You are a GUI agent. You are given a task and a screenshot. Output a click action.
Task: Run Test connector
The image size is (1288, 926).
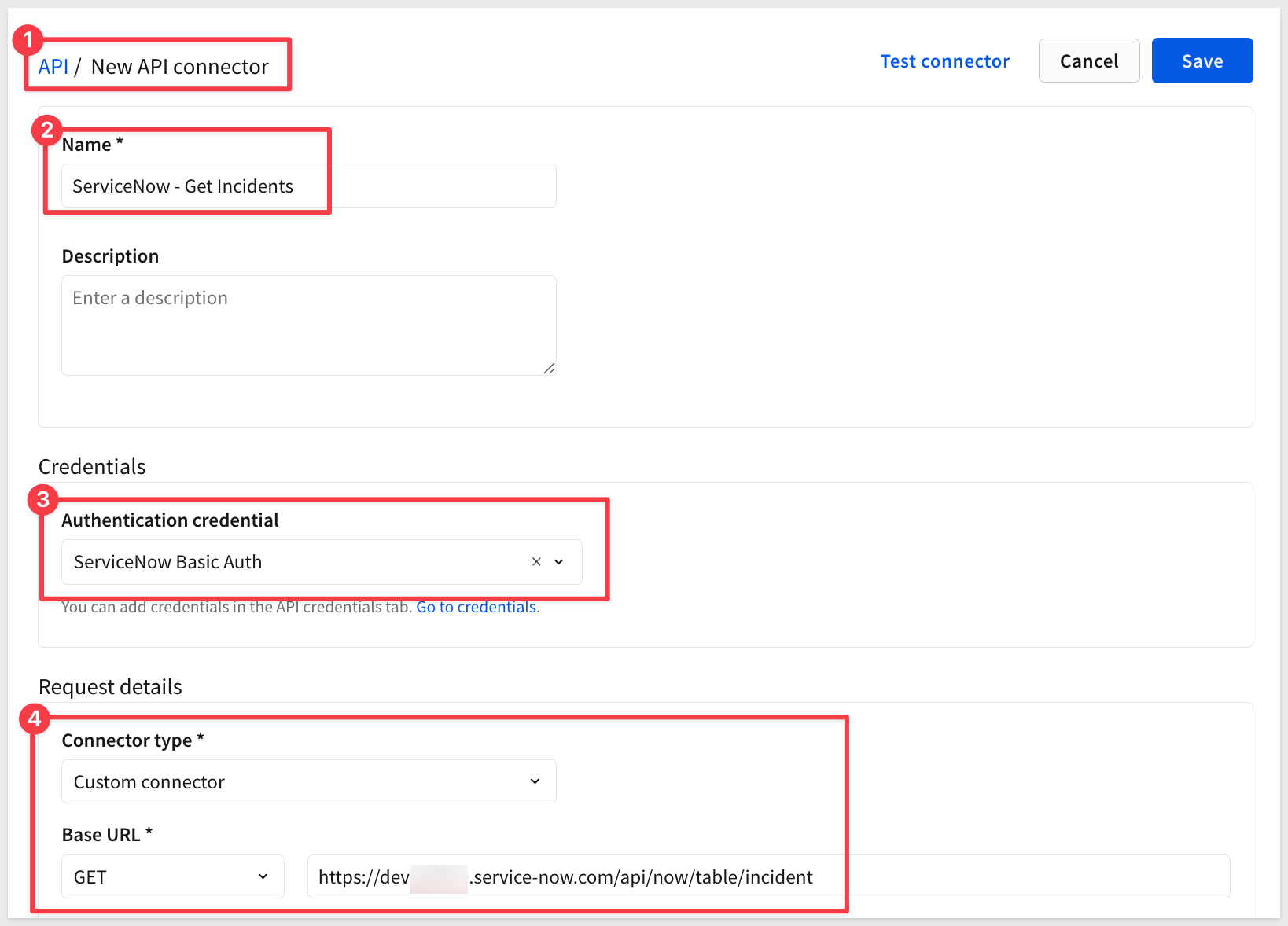point(944,61)
